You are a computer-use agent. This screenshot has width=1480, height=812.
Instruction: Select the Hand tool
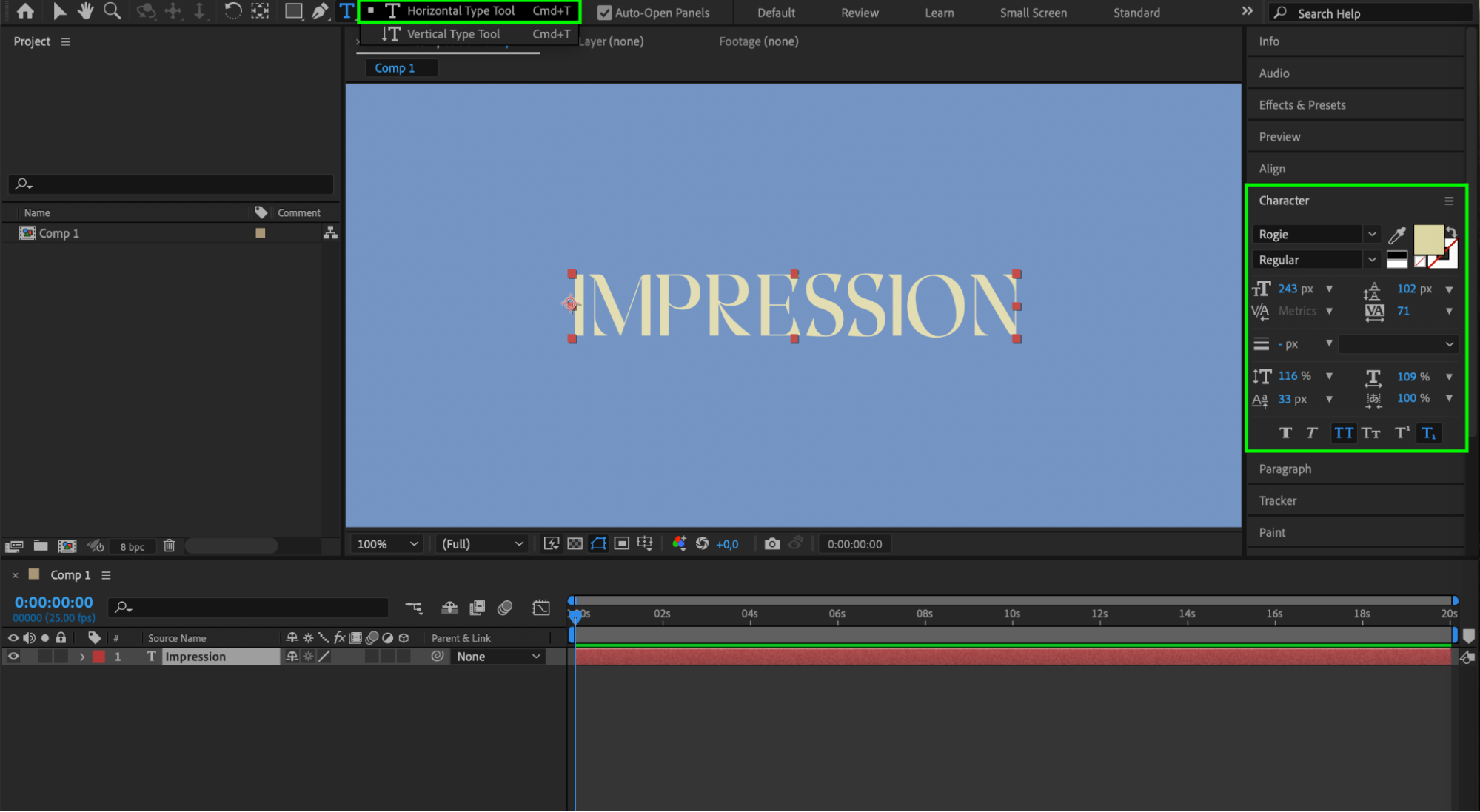click(85, 11)
